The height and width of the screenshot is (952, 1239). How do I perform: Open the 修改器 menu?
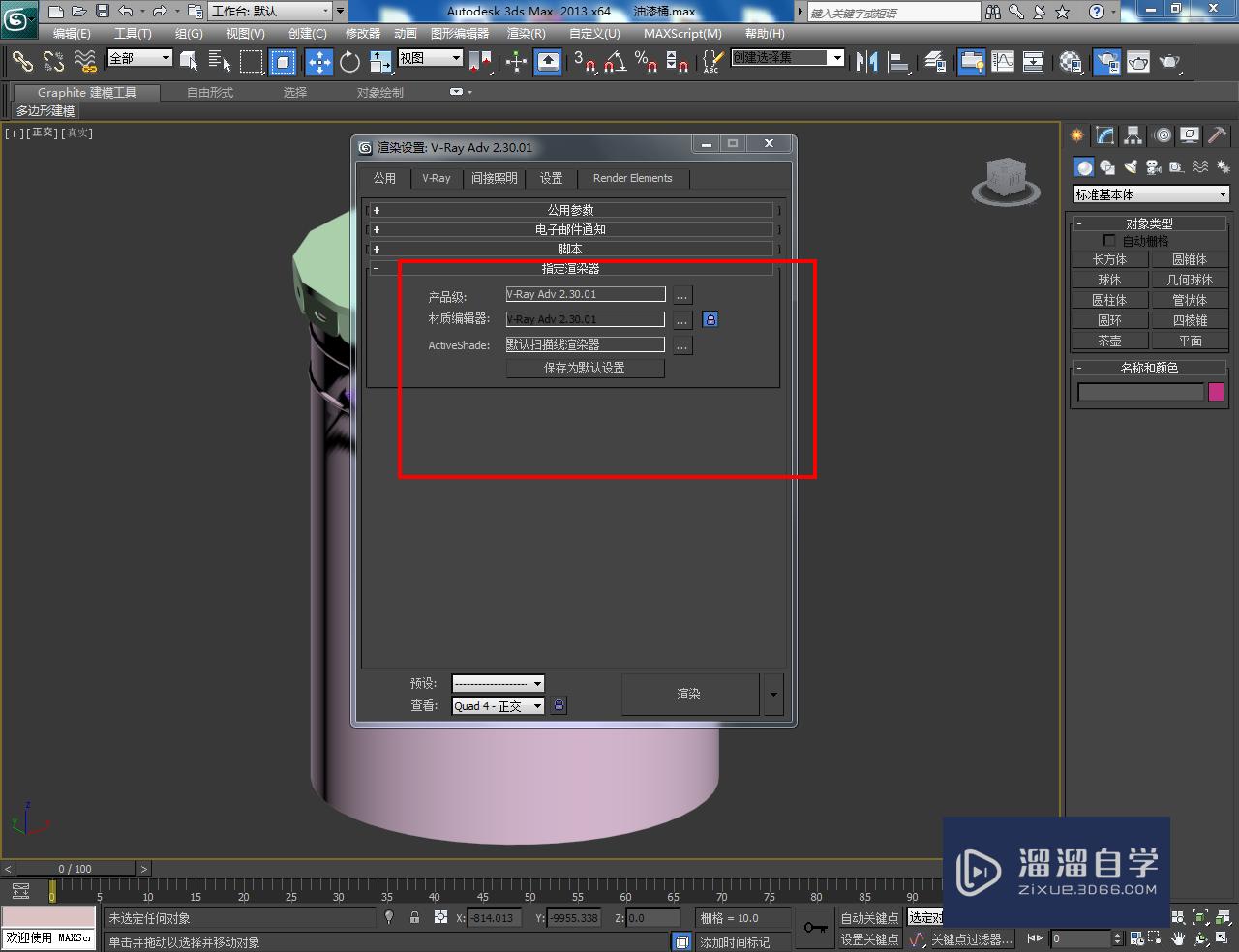pyautogui.click(x=363, y=33)
